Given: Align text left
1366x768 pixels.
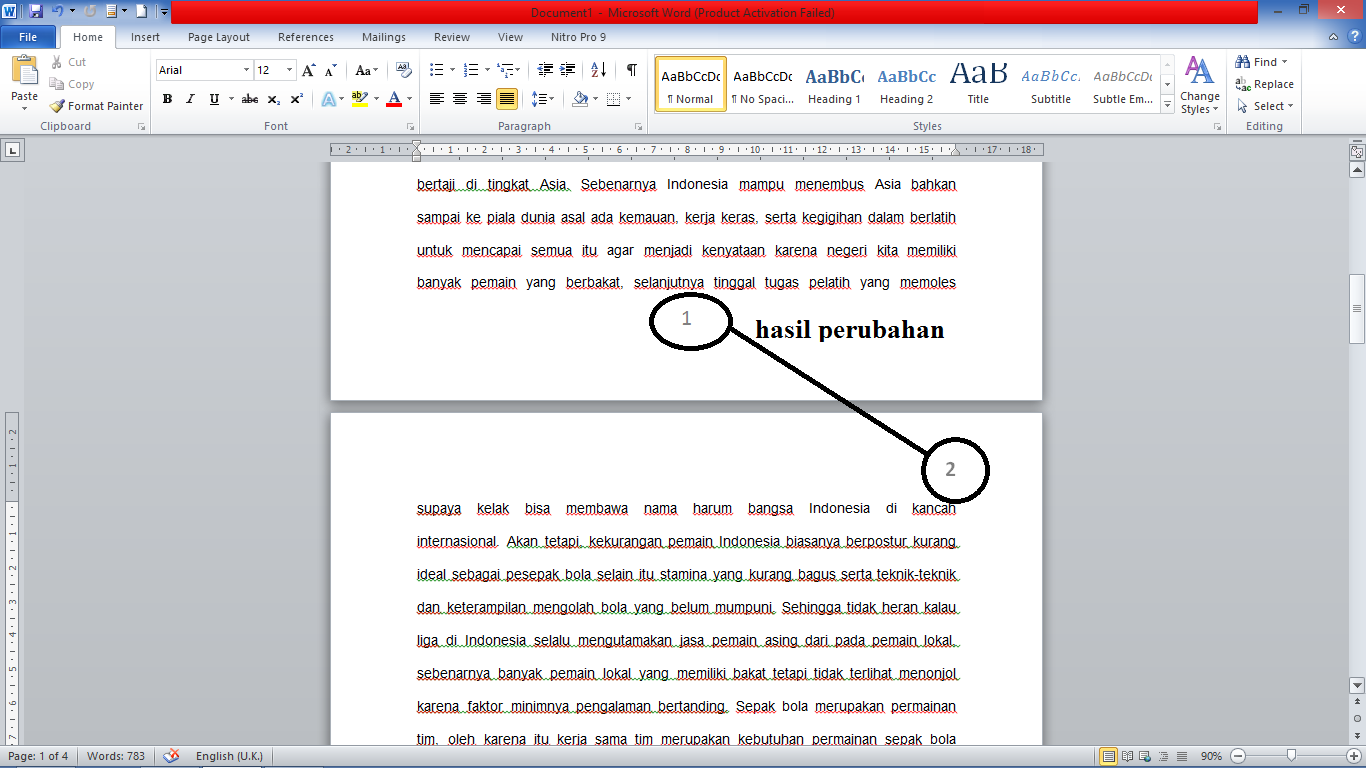Looking at the screenshot, I should click(x=436, y=99).
